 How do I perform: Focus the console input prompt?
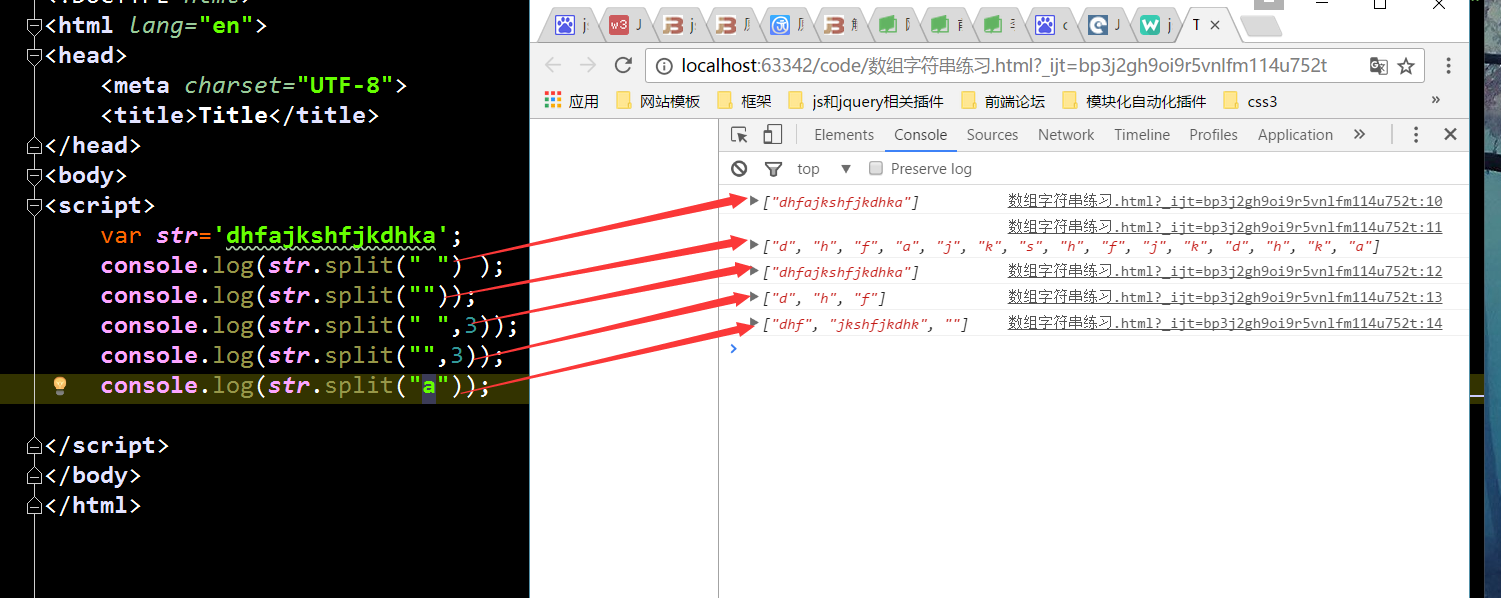tap(1094, 349)
